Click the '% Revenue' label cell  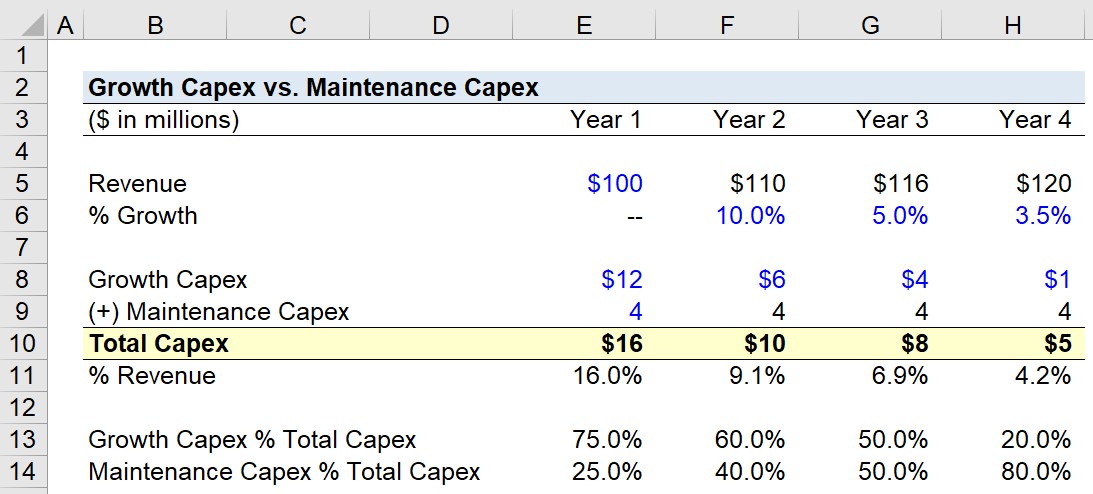[x=152, y=376]
